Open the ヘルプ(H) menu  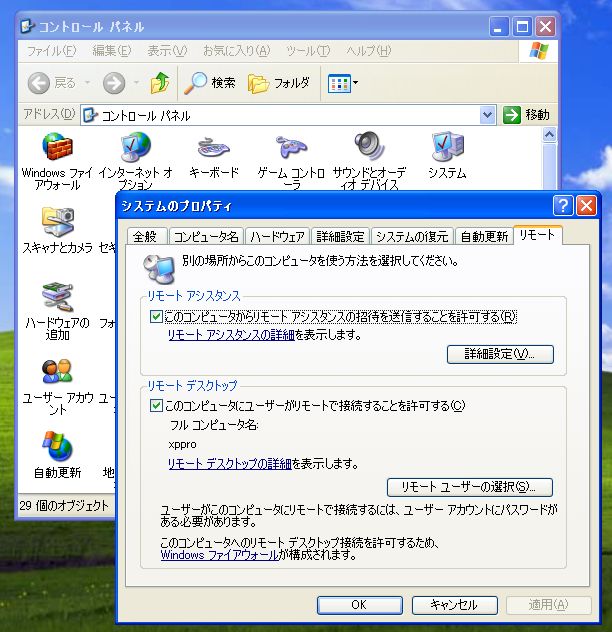coord(368,50)
